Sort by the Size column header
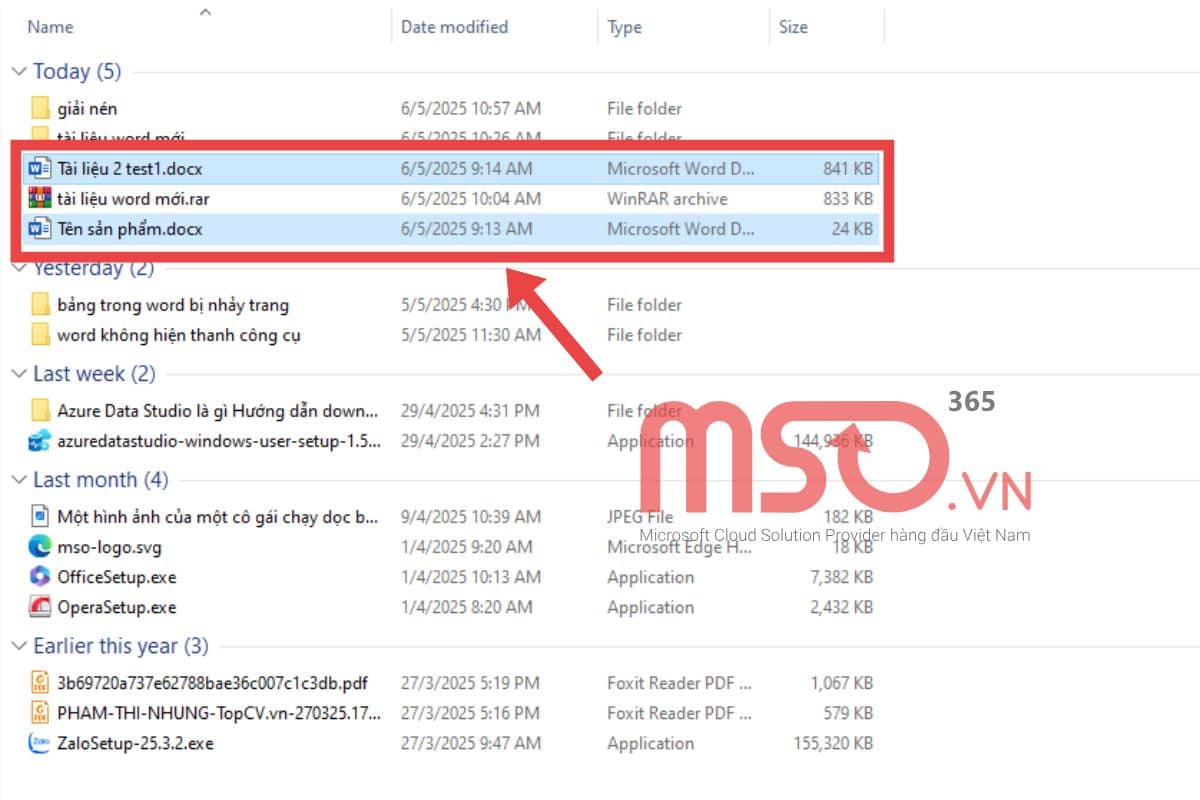Screen dimensions: 1200x800 (x=793, y=27)
